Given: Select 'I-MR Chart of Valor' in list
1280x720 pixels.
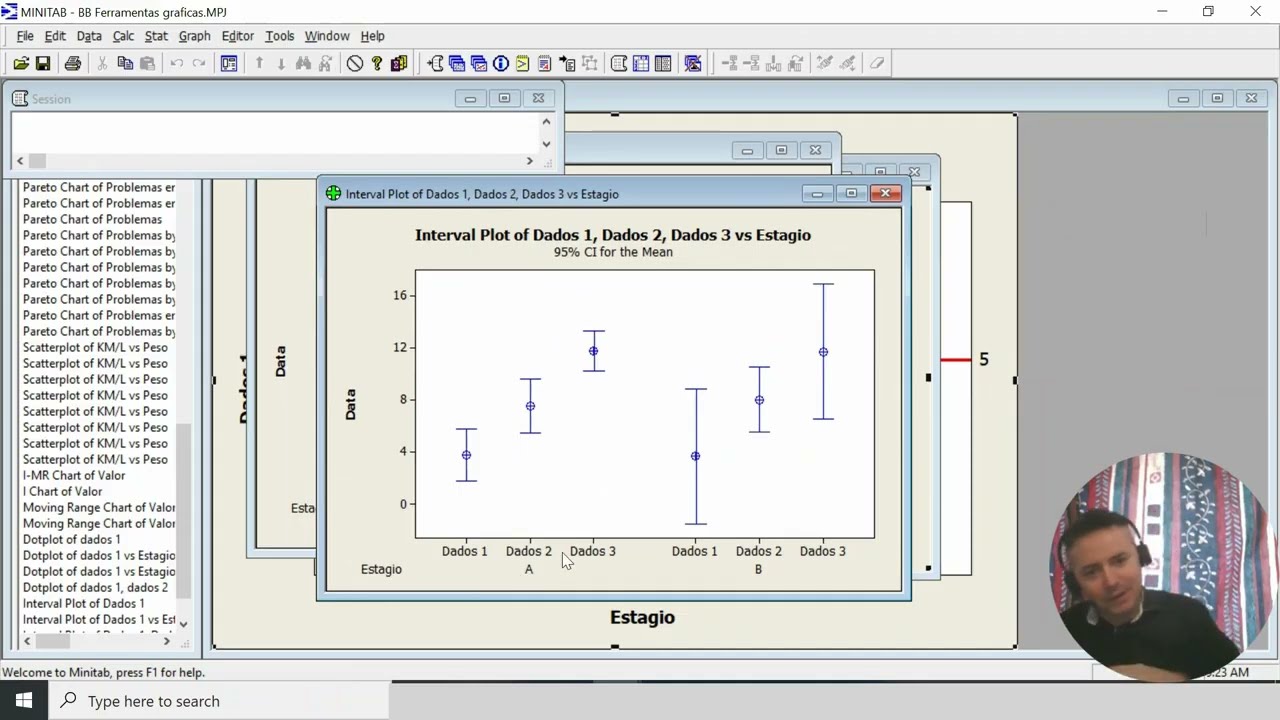Looking at the screenshot, I should 74,475.
